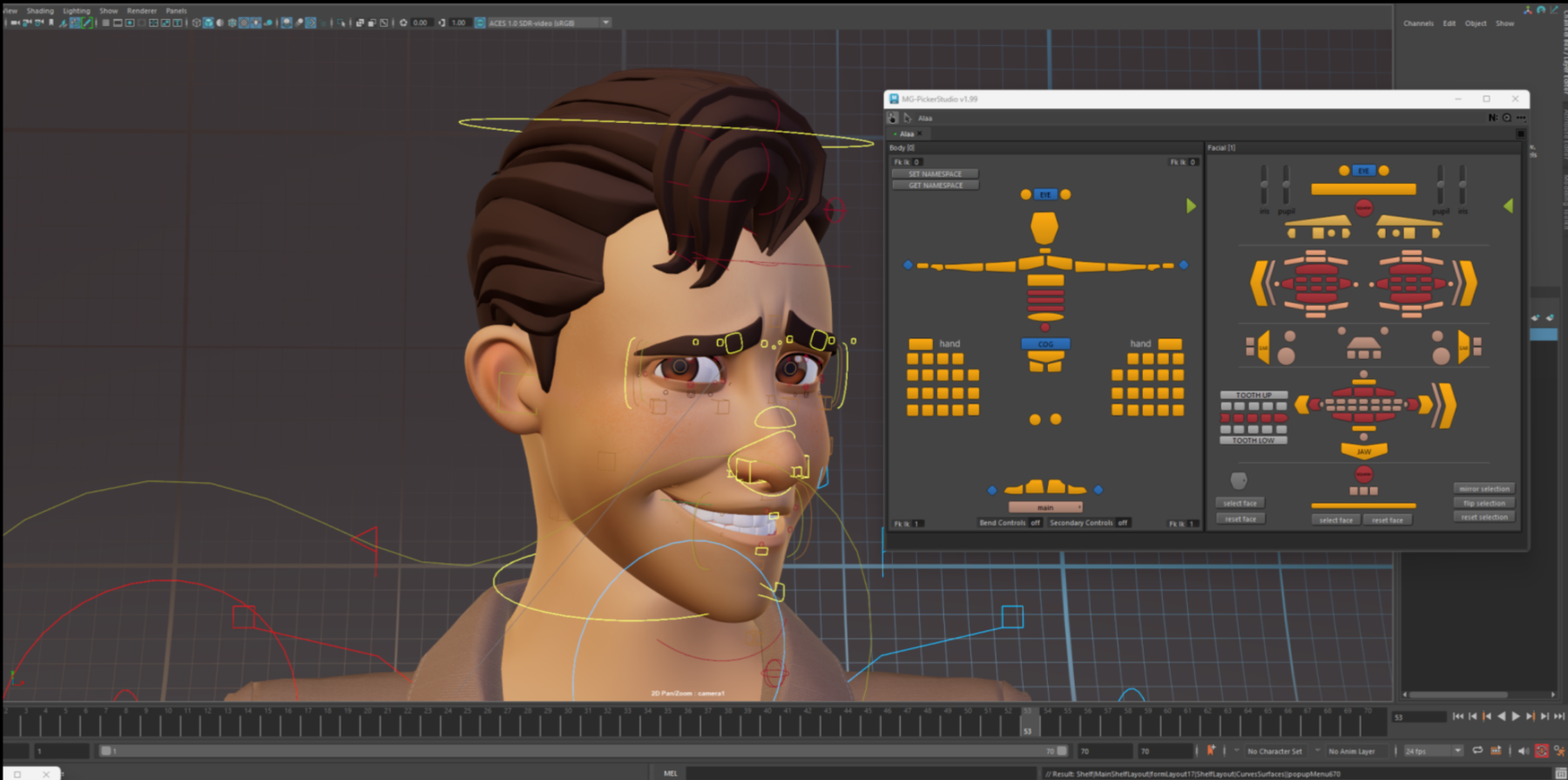
Task: Select the right blue diamond hand control
Action: (1184, 265)
